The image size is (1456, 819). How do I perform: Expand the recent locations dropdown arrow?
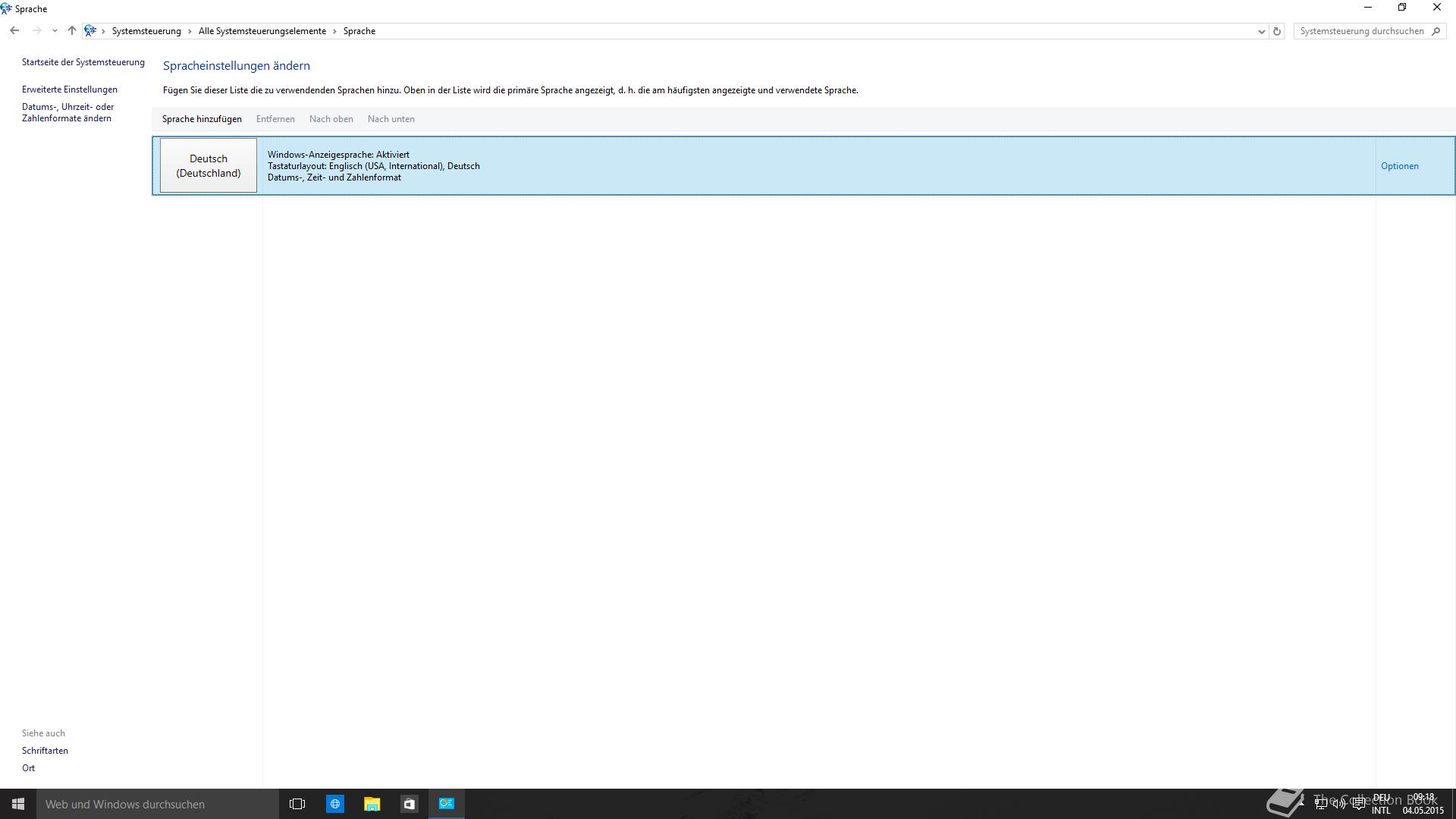click(55, 31)
